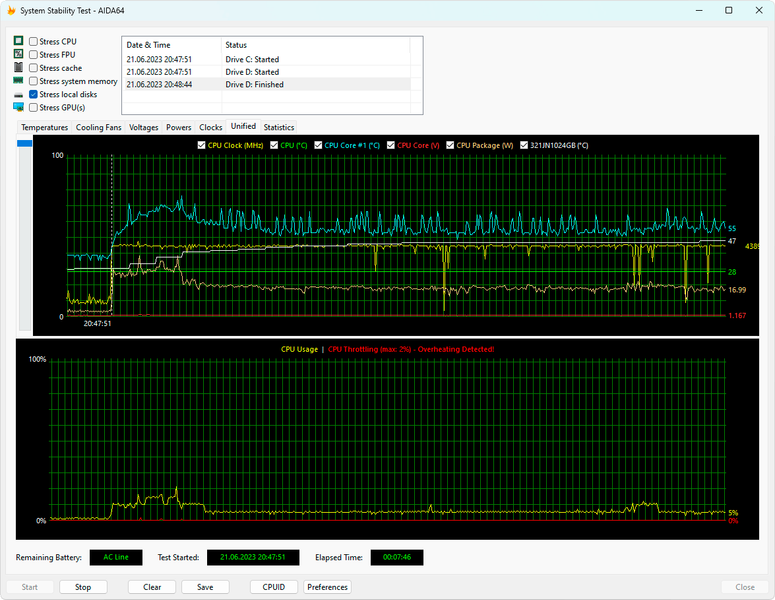775x600 pixels.
Task: Click the Stress system memory RAM icon
Action: click(x=18, y=80)
